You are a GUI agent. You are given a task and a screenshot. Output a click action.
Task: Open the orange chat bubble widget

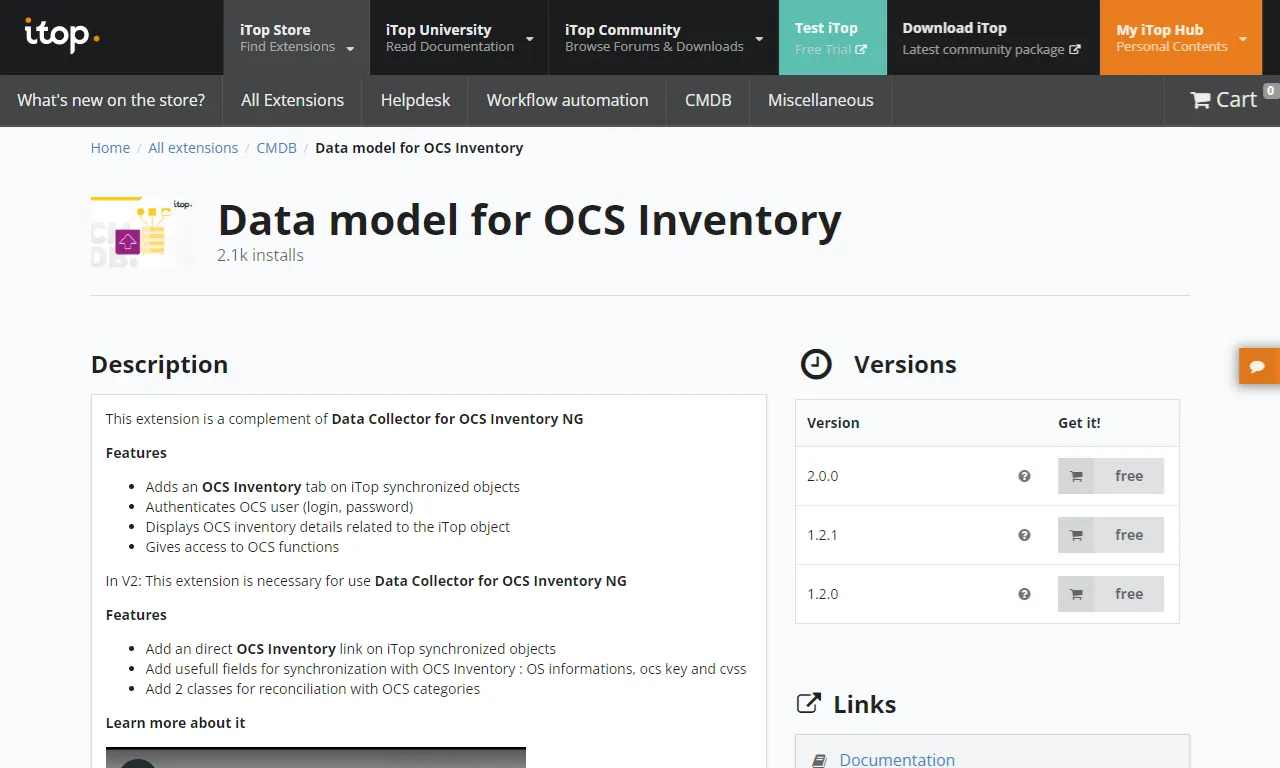[x=1258, y=367]
